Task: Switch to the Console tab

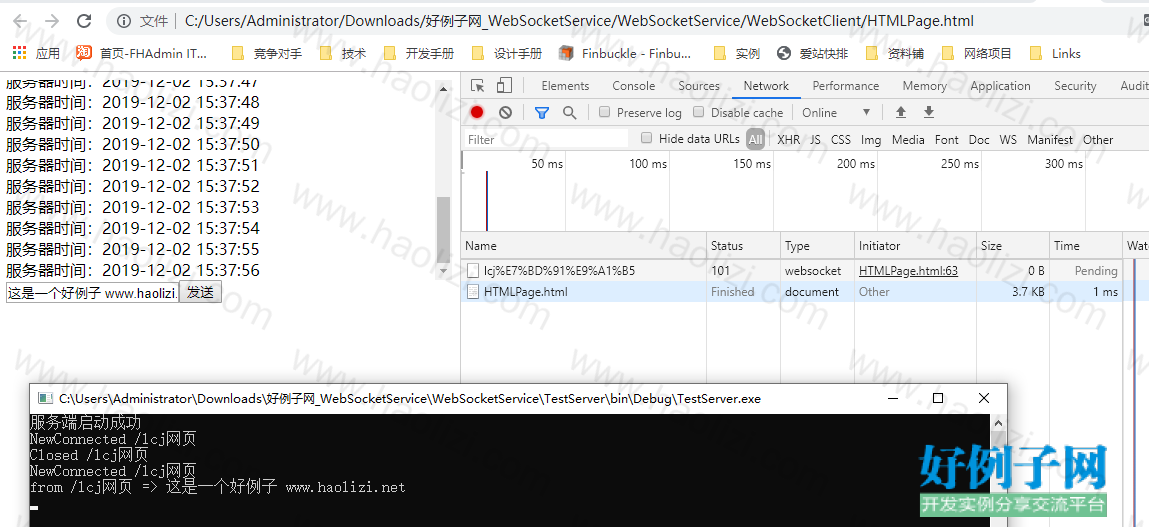Action: click(634, 86)
